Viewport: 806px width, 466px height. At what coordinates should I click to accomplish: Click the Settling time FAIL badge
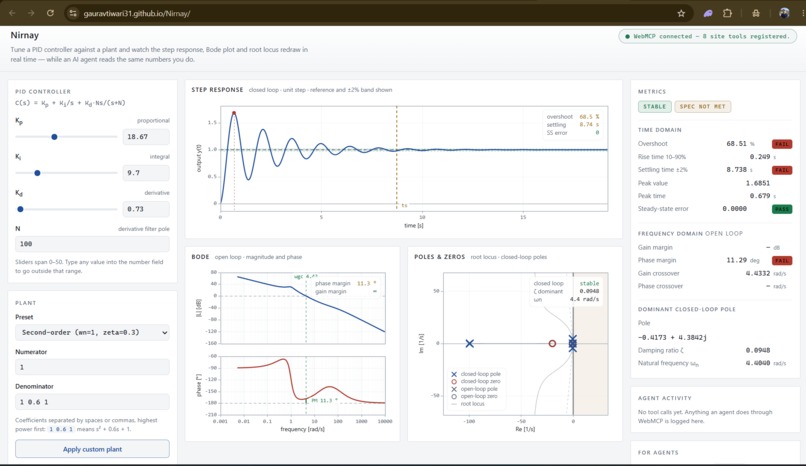pos(782,170)
